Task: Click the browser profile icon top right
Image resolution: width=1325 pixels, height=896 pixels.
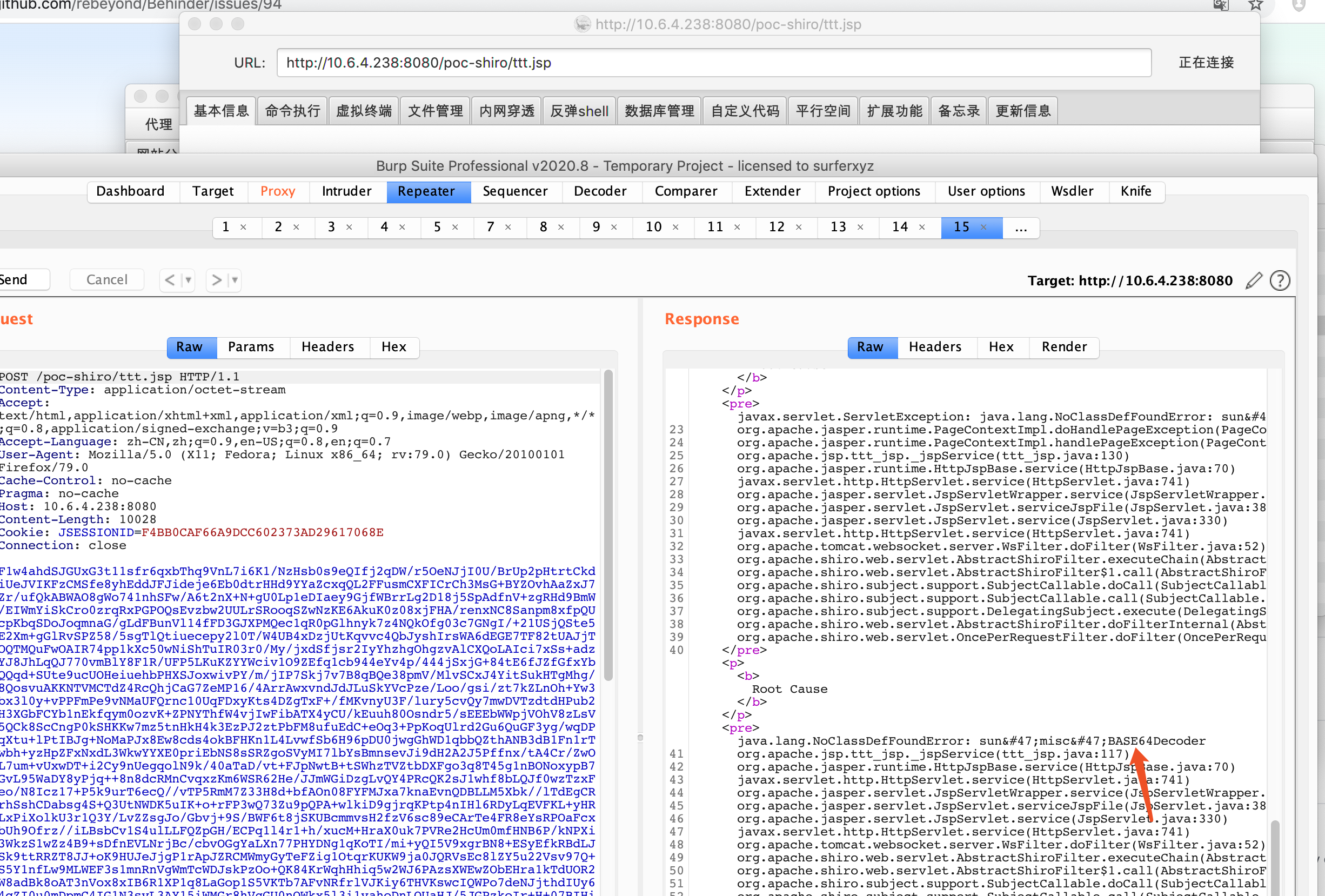Action: 1299,5
